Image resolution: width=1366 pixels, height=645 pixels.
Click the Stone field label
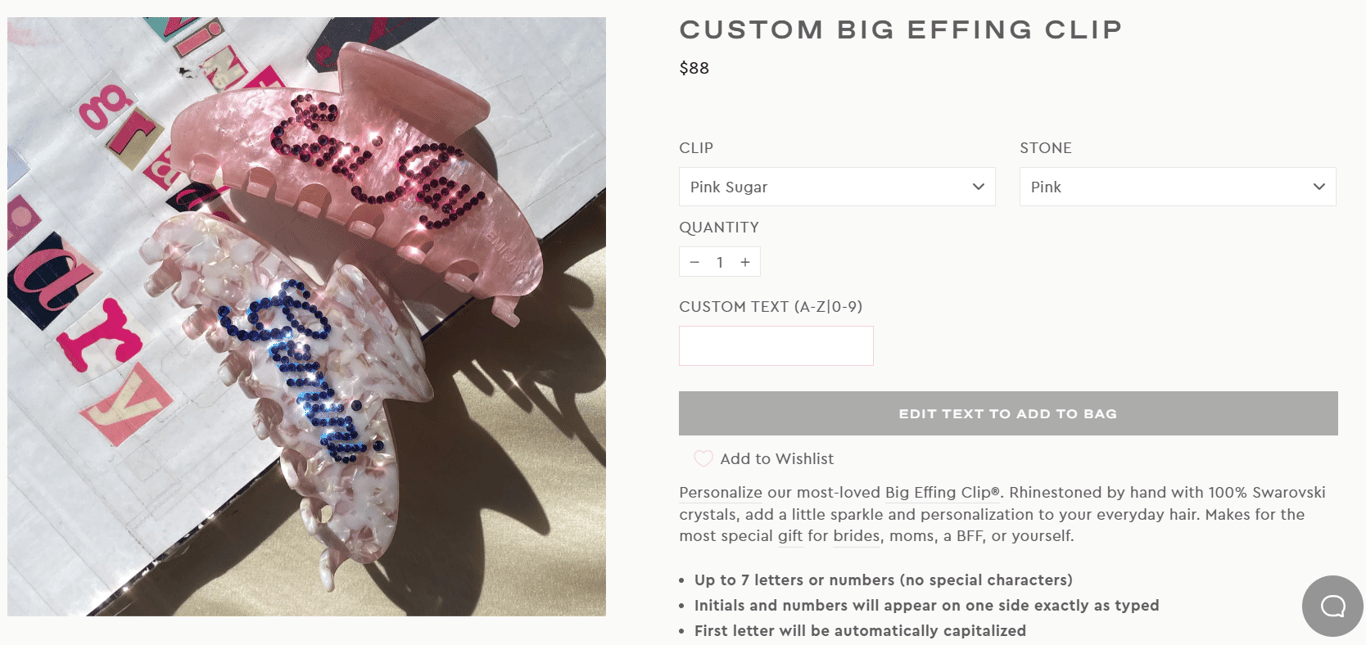1045,148
